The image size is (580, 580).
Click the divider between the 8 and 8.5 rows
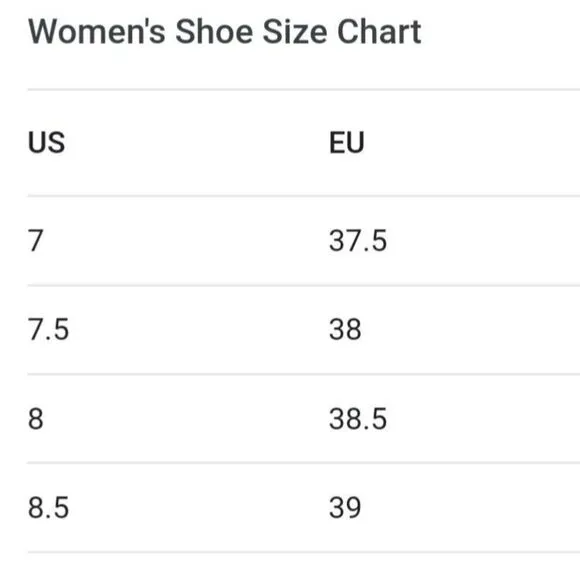click(304, 463)
